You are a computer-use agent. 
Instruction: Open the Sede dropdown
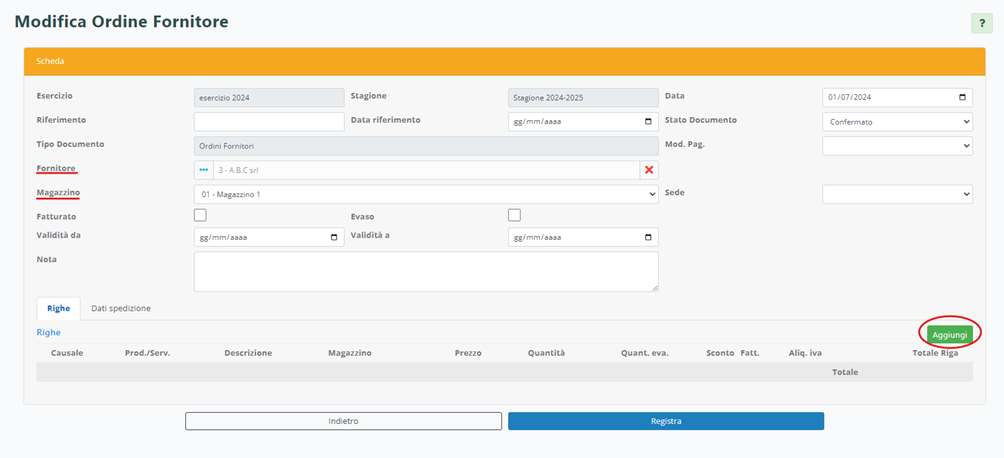click(x=896, y=194)
